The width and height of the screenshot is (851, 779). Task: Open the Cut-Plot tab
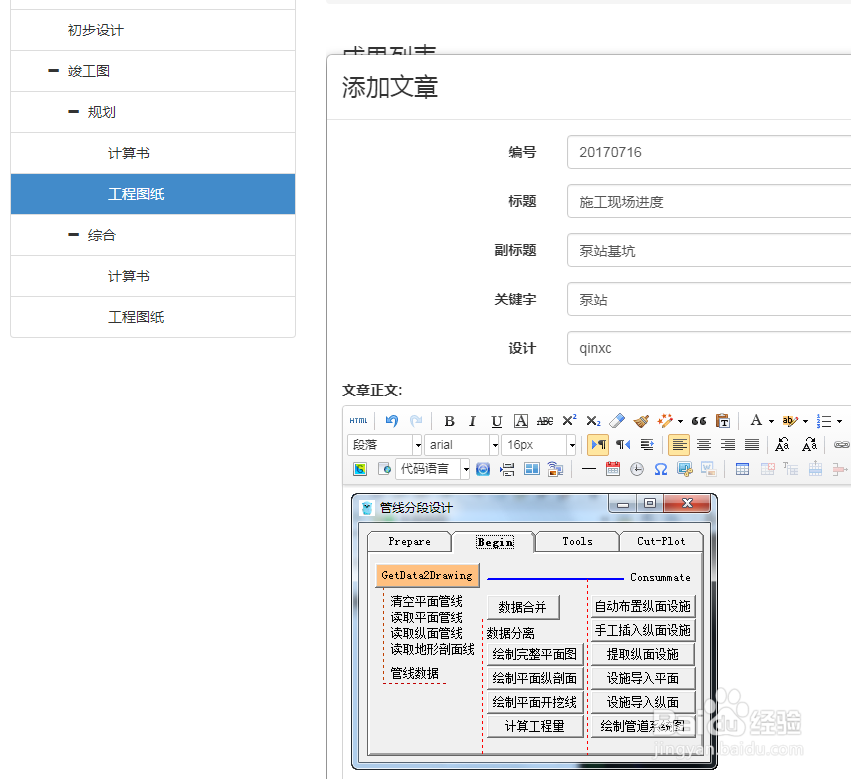pos(661,541)
